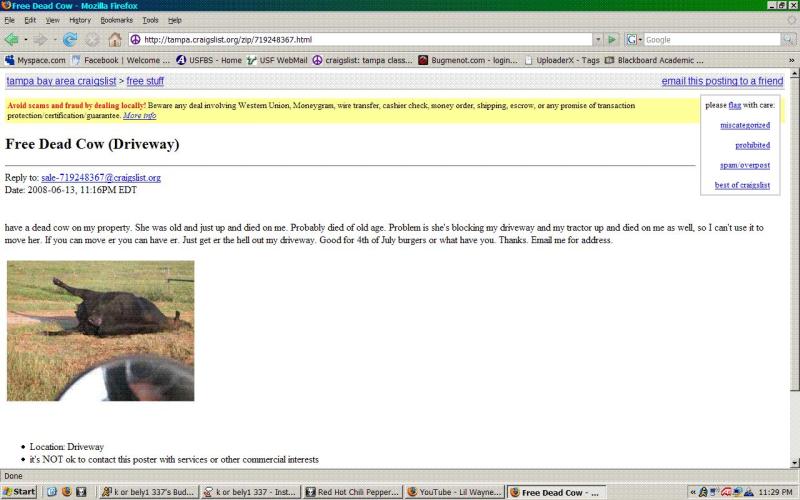Switch to YouTube Lil Wayne taskbar window
This screenshot has width=800, height=500.
(454, 492)
